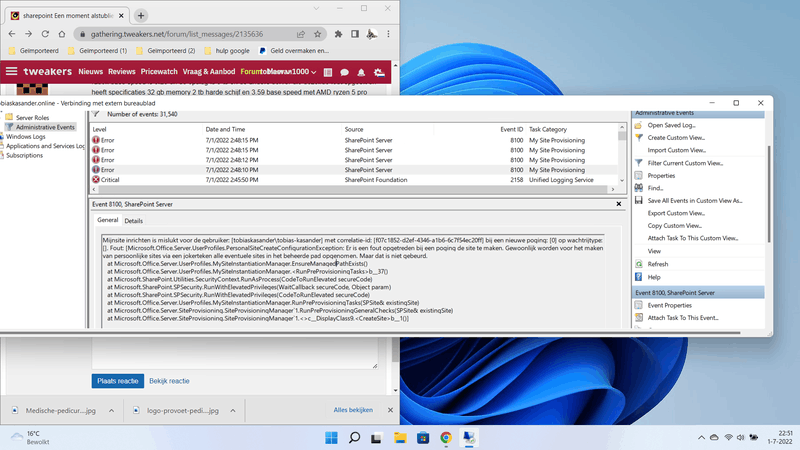Open Nieuws in tweakers navigation
Screen dimensions: 800x450
(x=90, y=71)
